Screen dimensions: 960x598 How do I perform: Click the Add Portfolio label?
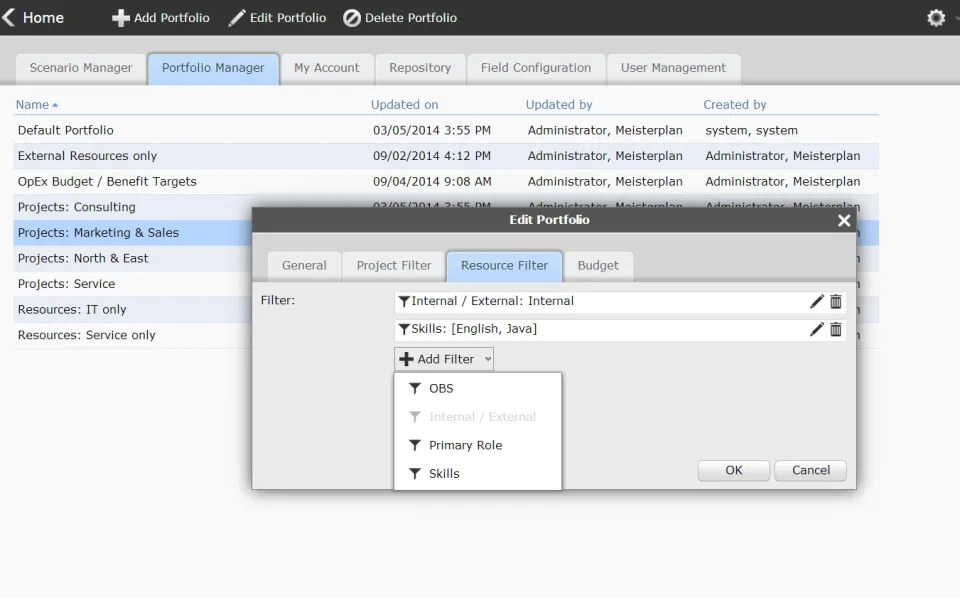(171, 18)
